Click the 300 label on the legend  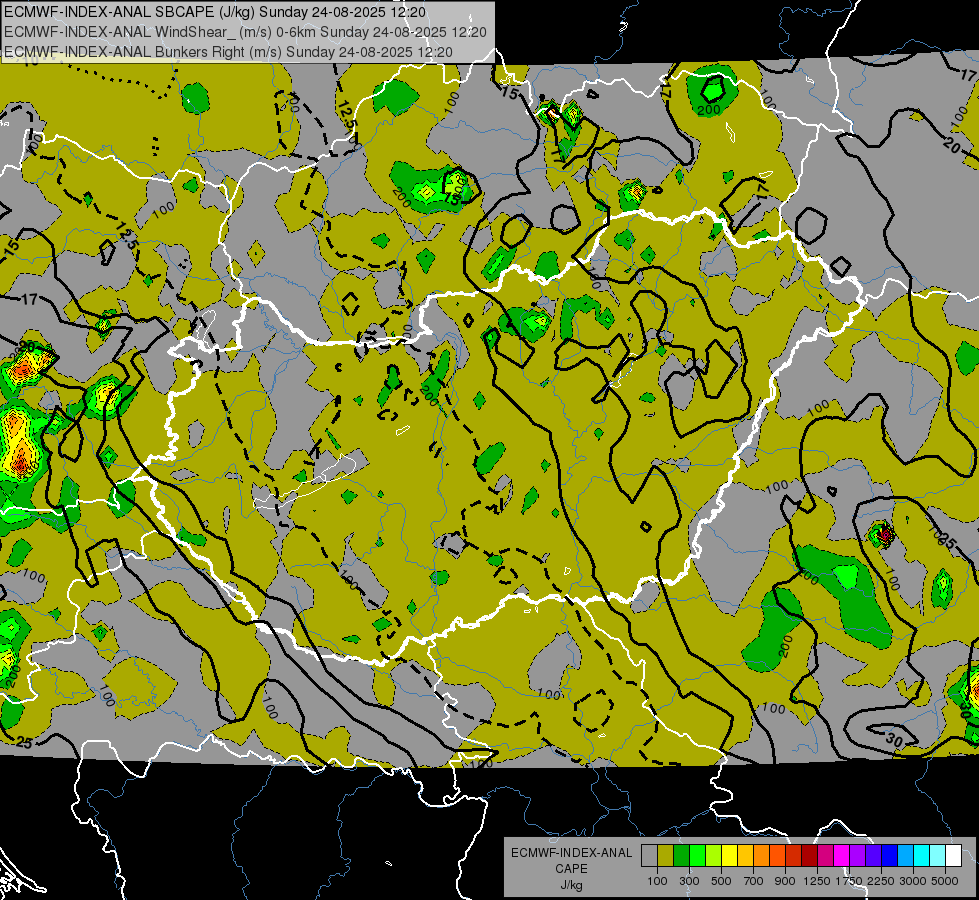point(689,881)
